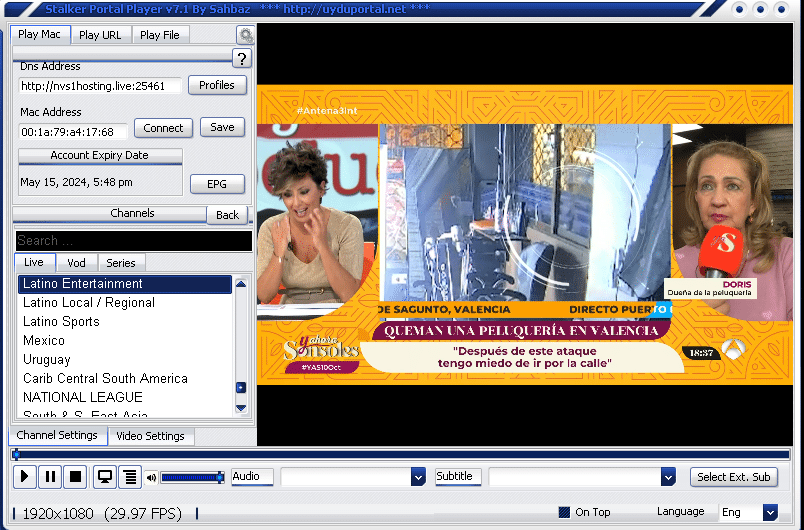Select Carib Central South America category
The width and height of the screenshot is (804, 530).
[125, 379]
